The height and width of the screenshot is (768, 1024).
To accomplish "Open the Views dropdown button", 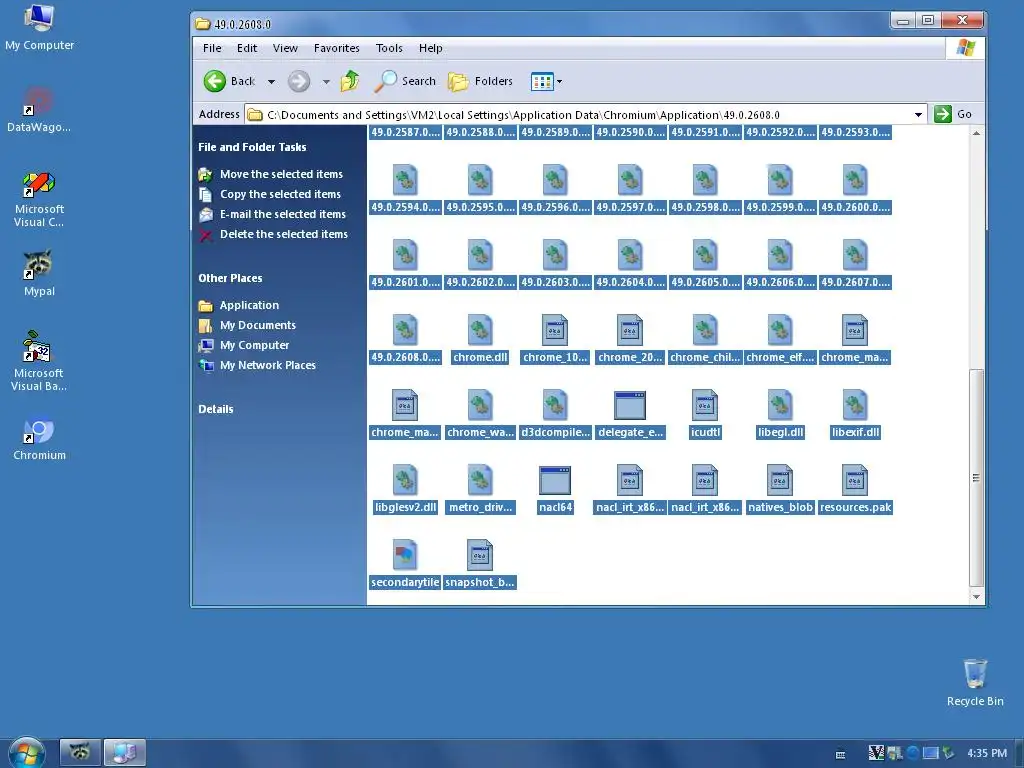I will click(547, 82).
